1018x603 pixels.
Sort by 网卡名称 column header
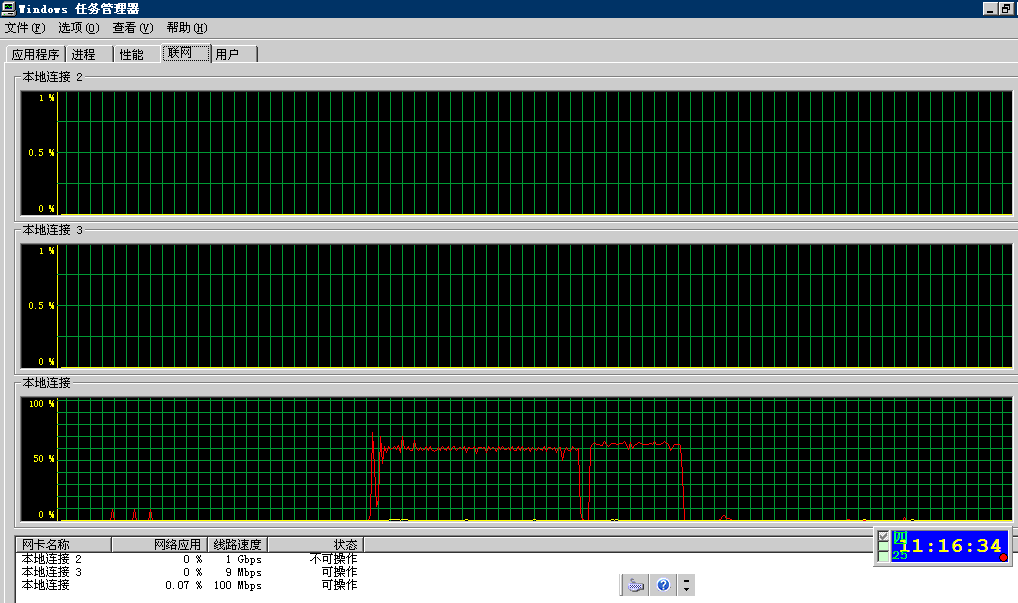[63, 545]
